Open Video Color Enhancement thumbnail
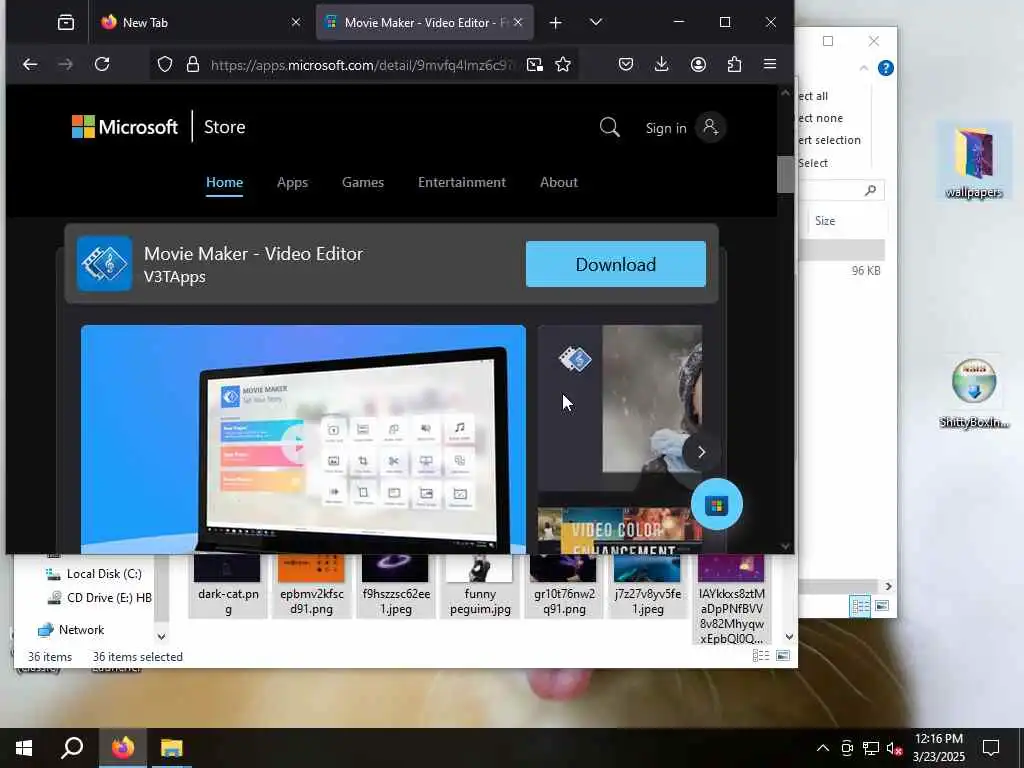The image size is (1024, 768). [x=620, y=530]
